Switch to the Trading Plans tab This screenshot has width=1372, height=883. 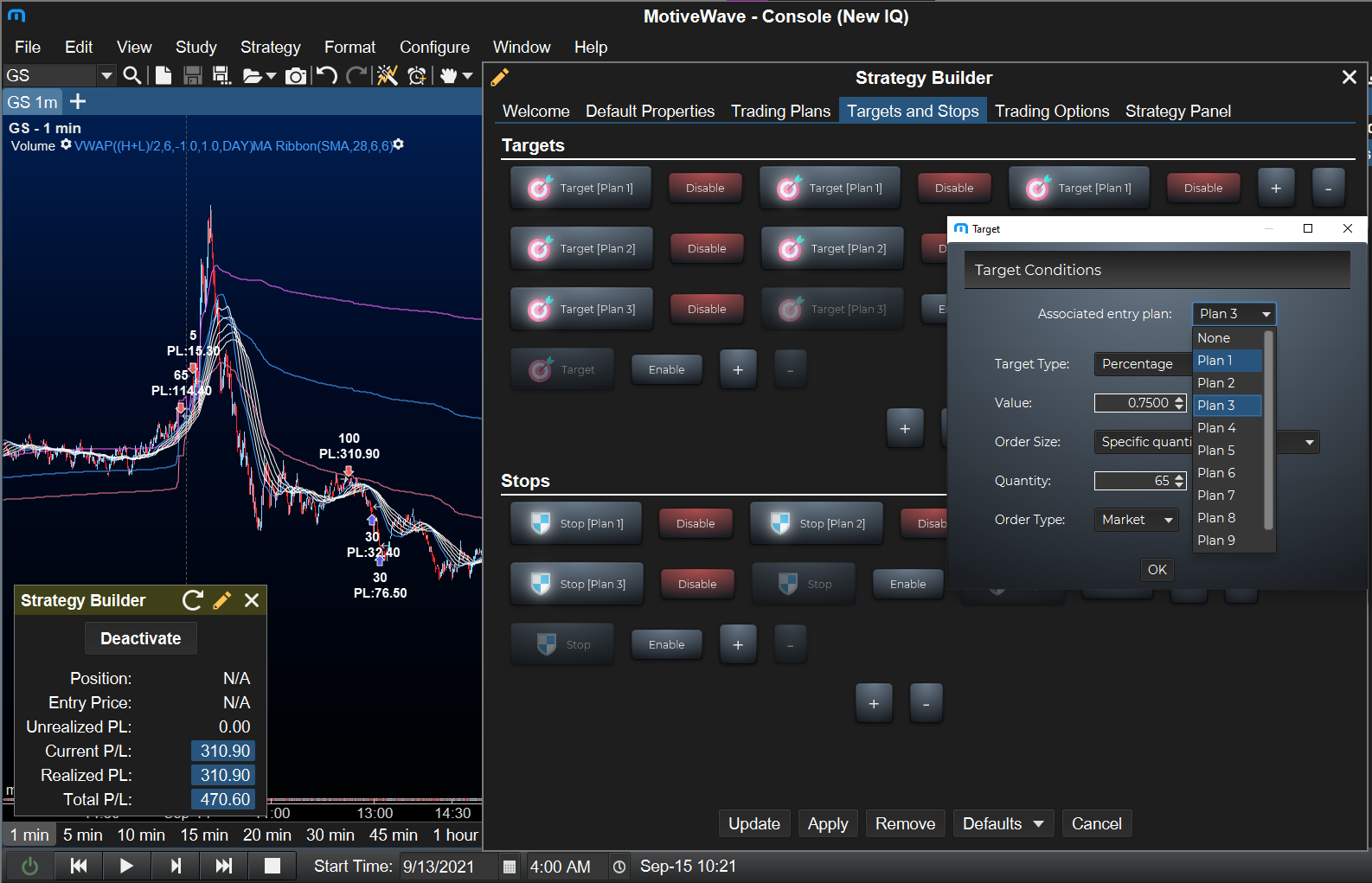coord(780,111)
